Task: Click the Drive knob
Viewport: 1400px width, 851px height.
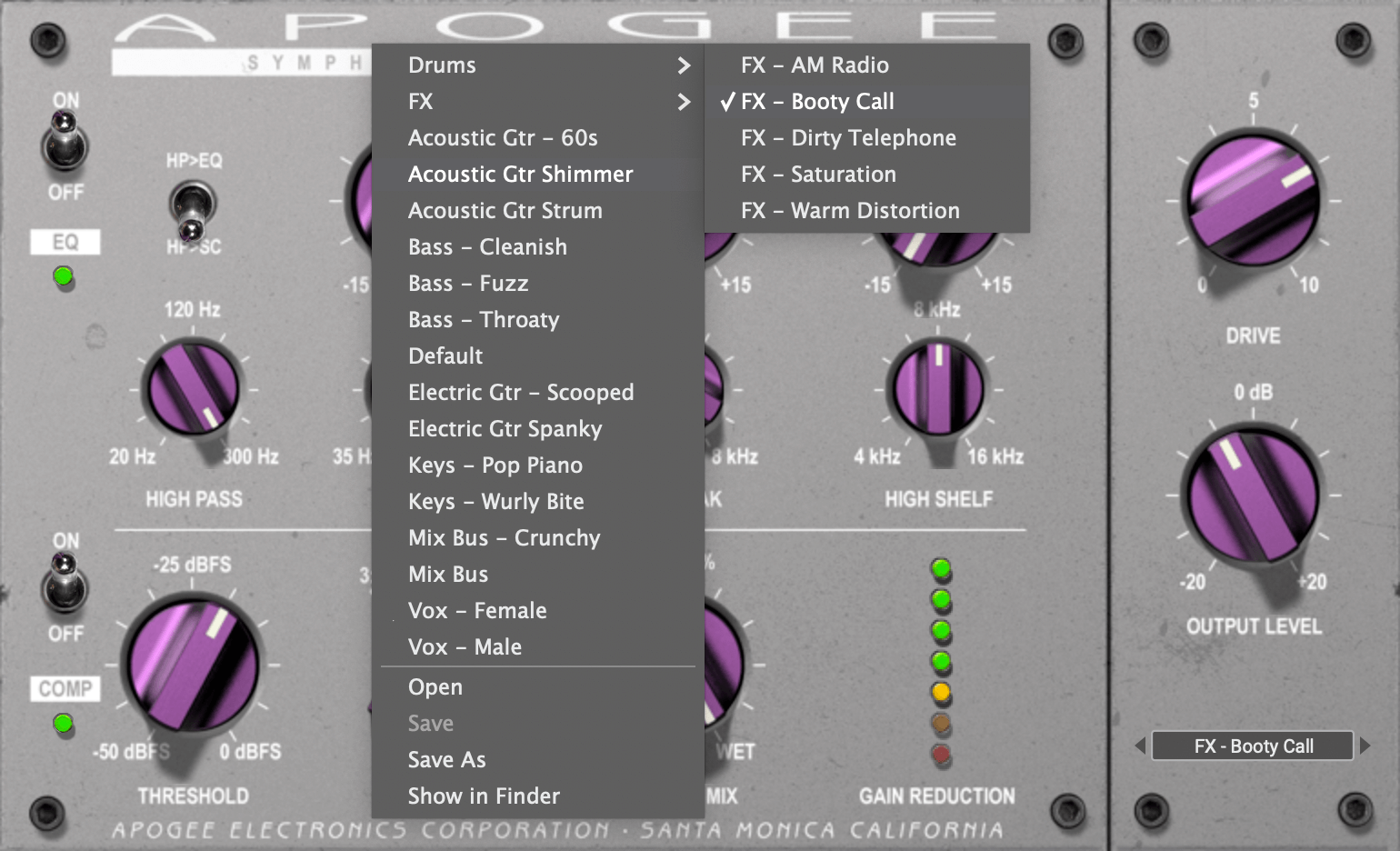Action: click(1252, 198)
